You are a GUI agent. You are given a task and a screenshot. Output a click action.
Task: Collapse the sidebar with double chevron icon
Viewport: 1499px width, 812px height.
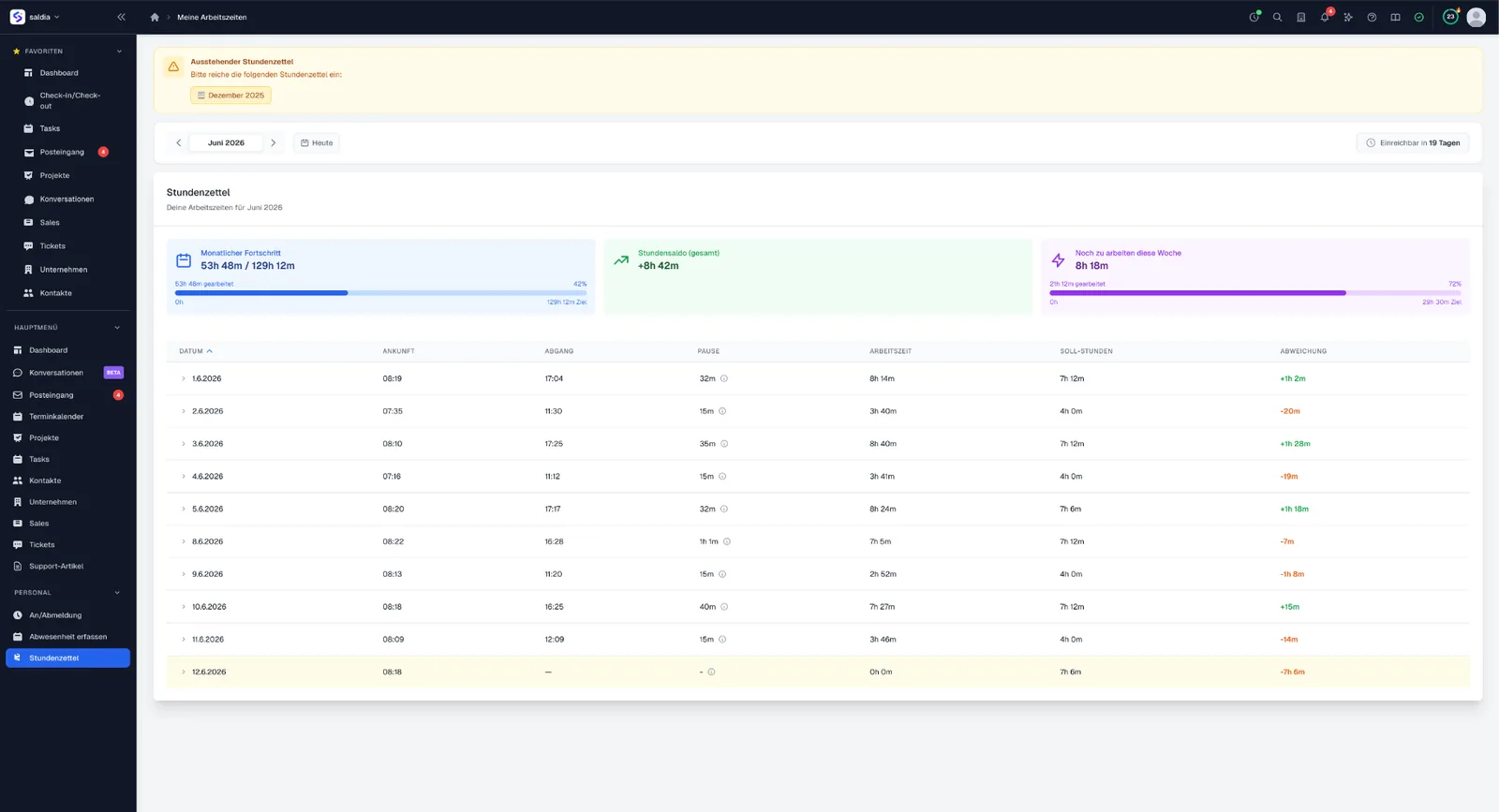click(121, 17)
